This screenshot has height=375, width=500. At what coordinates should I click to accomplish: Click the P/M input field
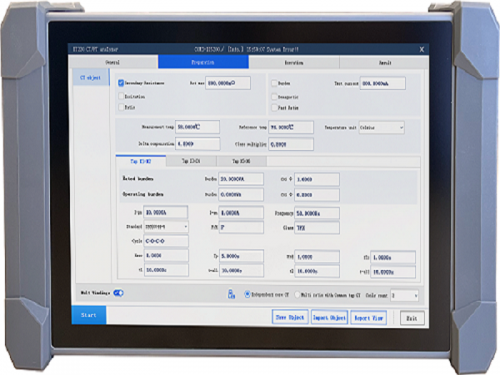241,227
